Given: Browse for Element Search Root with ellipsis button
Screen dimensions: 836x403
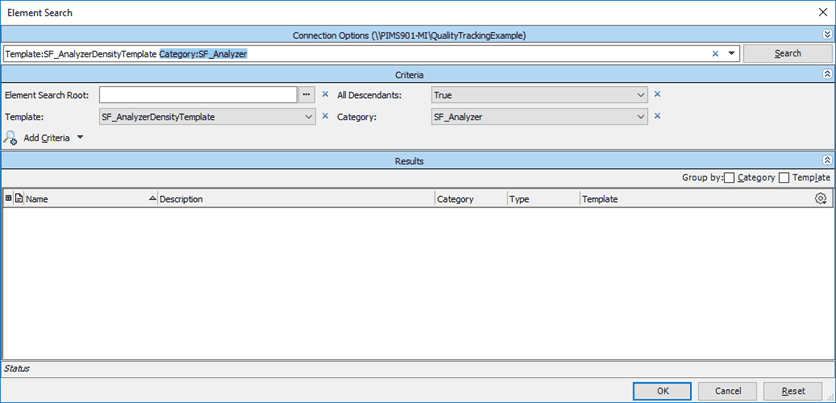Looking at the screenshot, I should [306, 95].
